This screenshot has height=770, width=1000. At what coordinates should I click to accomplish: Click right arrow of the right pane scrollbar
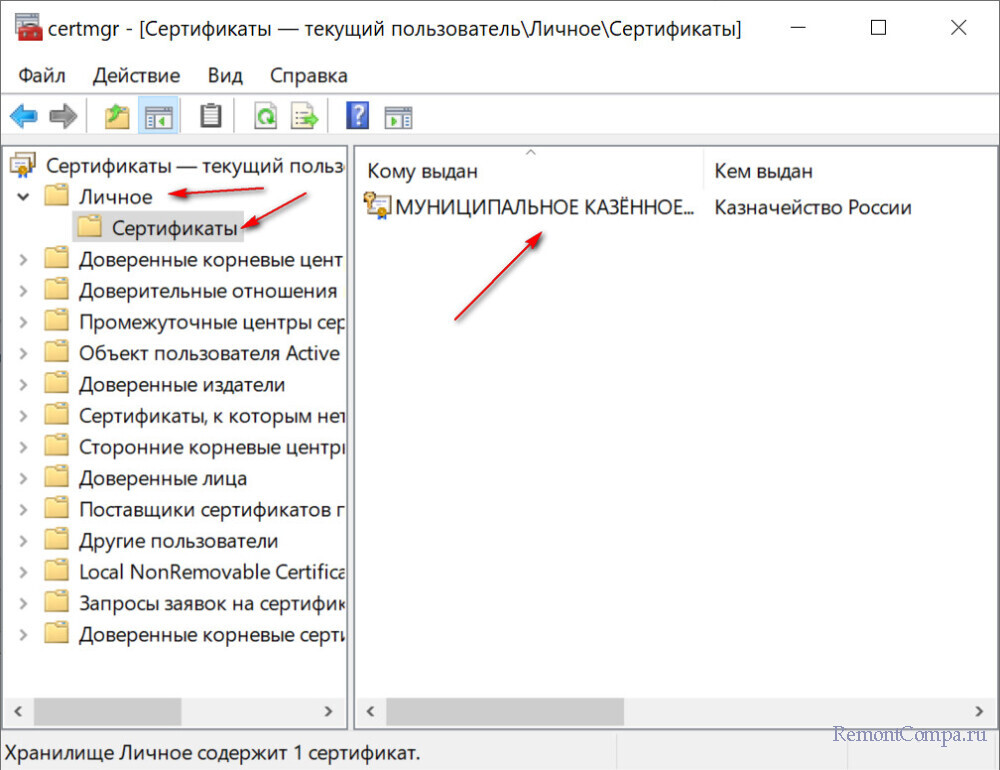pos(978,711)
